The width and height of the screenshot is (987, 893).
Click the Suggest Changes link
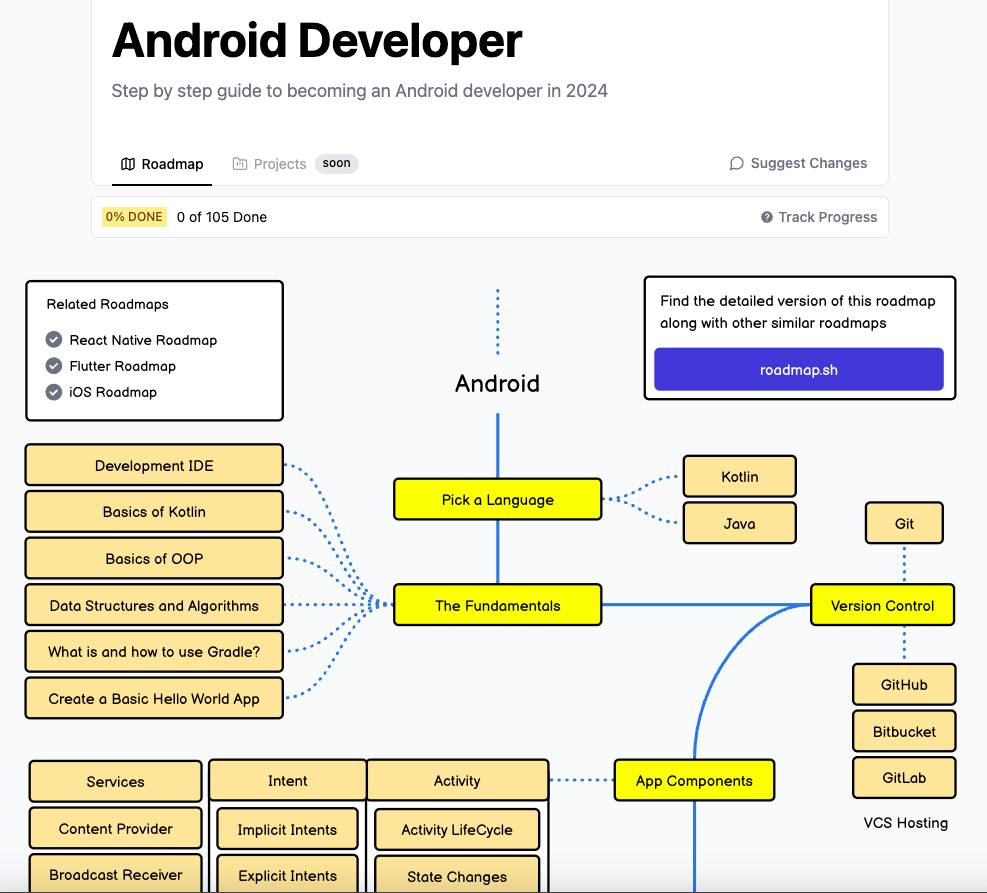pos(798,164)
